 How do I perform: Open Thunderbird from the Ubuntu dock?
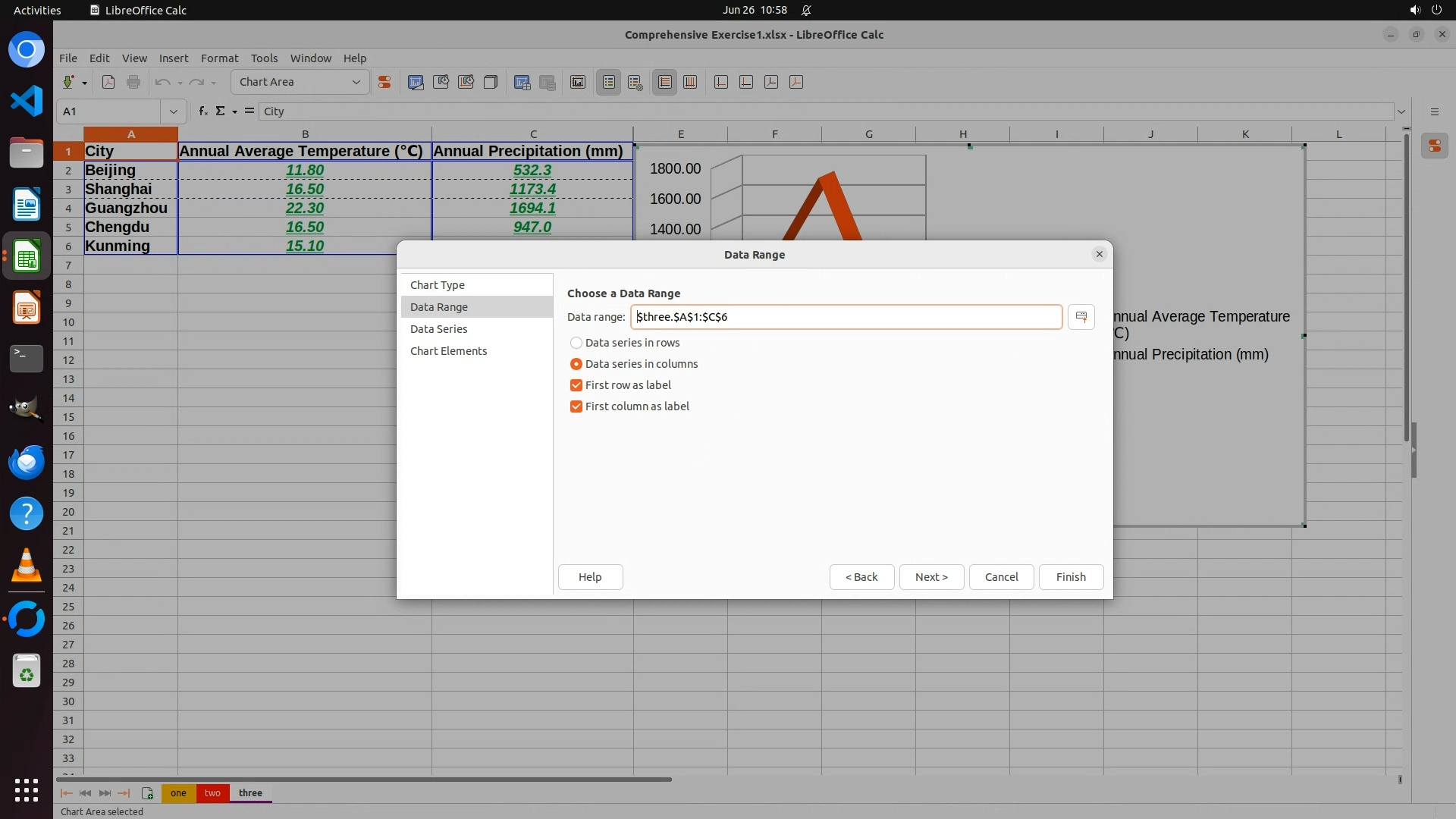27,461
